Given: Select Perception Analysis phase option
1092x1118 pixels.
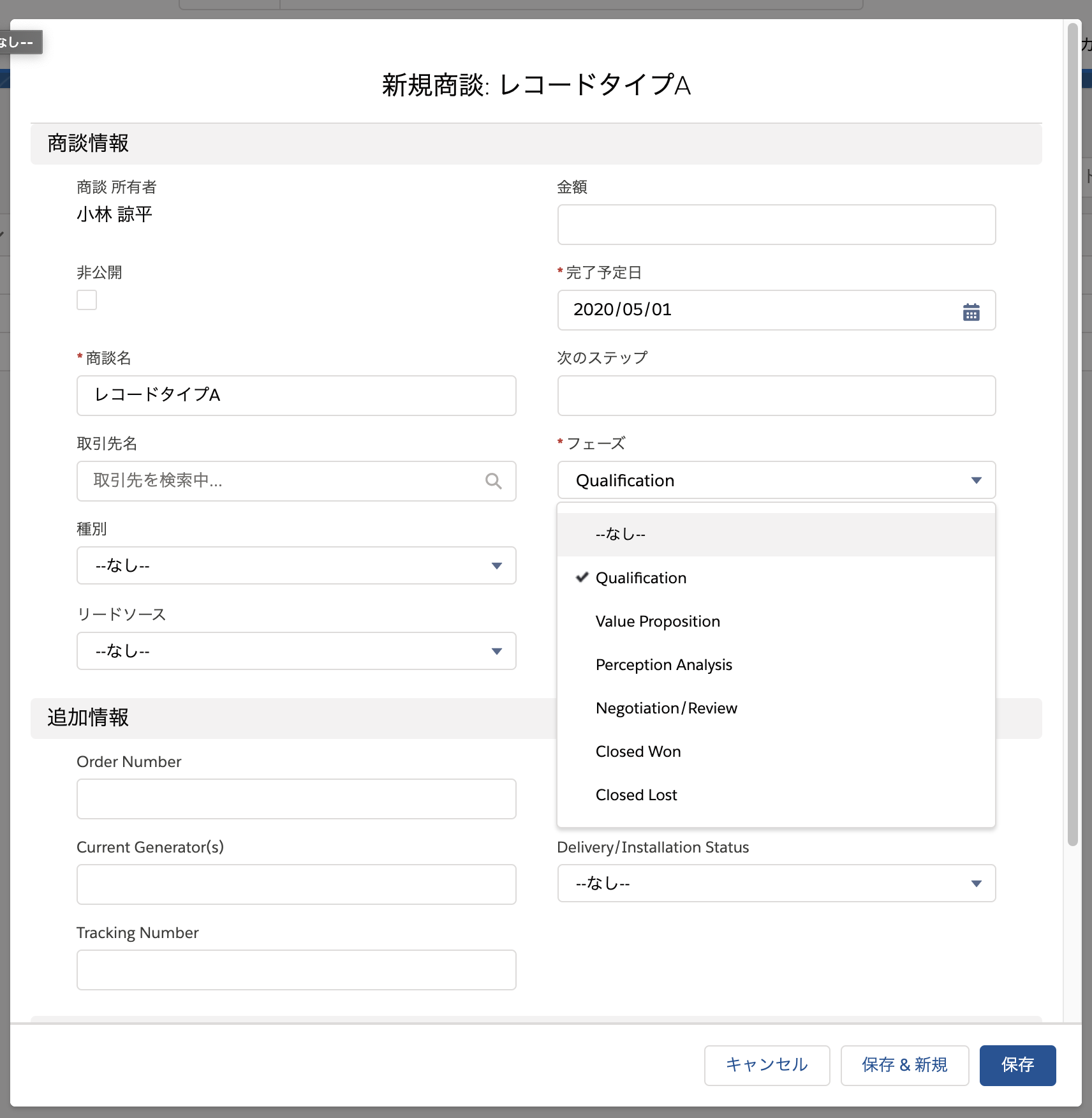Looking at the screenshot, I should [664, 664].
